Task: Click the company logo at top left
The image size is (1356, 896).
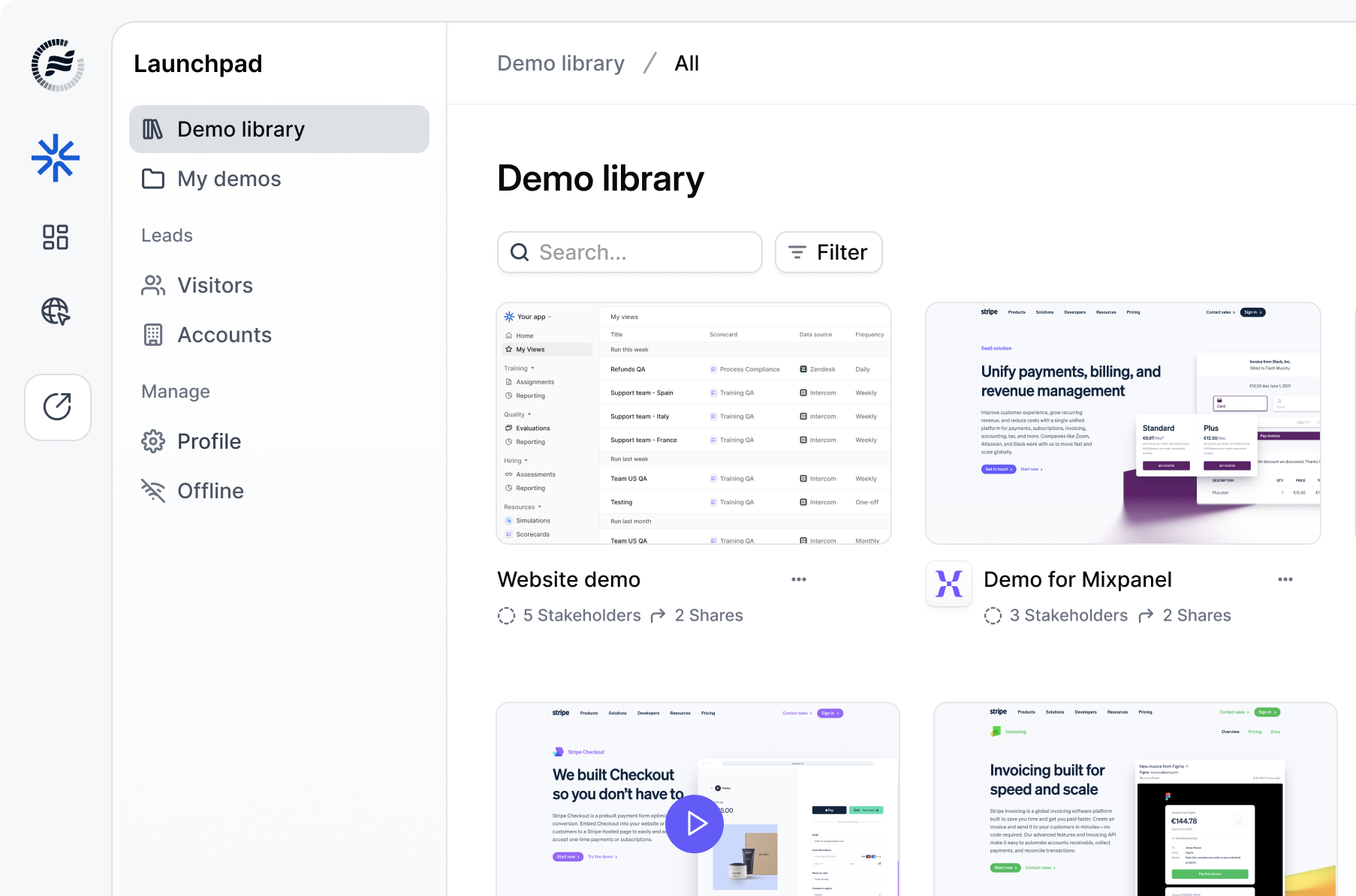Action: click(57, 65)
